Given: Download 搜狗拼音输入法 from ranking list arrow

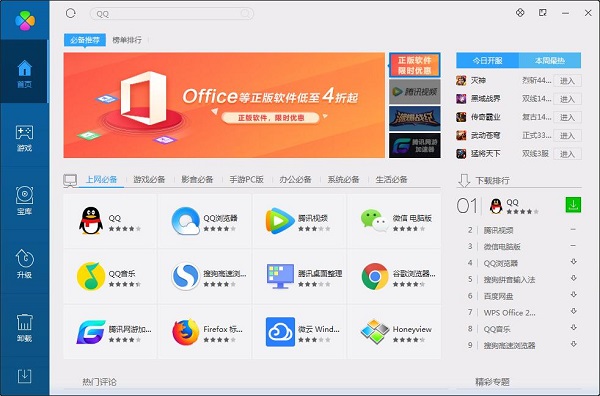Looking at the screenshot, I should tap(574, 279).
